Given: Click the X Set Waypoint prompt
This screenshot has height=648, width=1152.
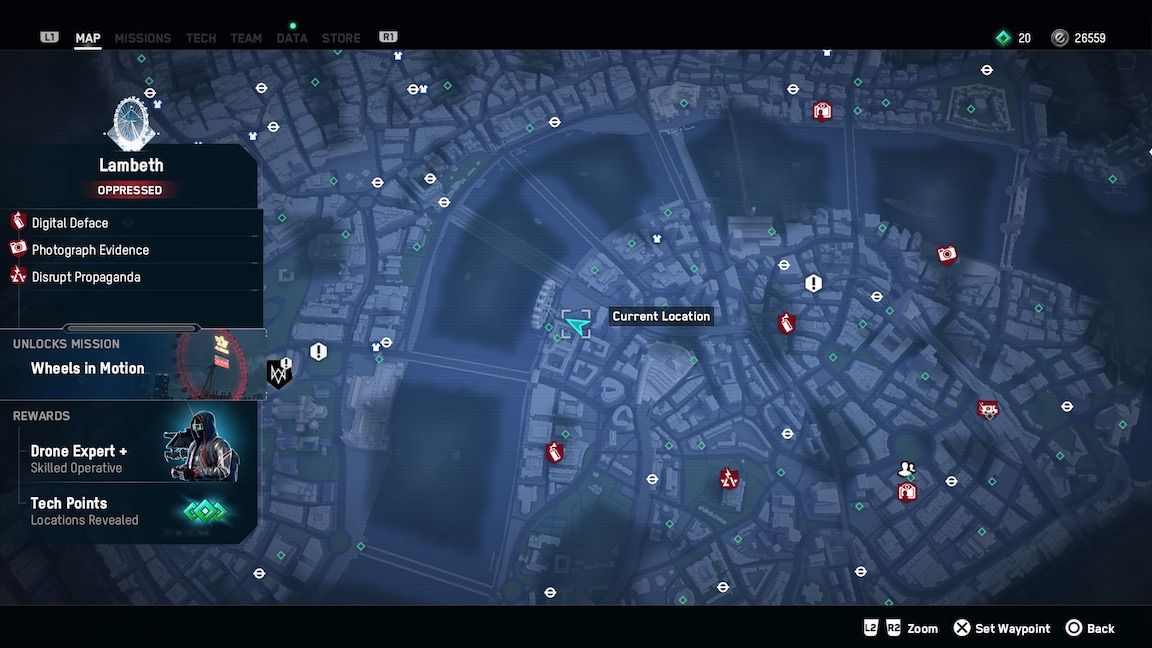Looking at the screenshot, I should [1001, 628].
